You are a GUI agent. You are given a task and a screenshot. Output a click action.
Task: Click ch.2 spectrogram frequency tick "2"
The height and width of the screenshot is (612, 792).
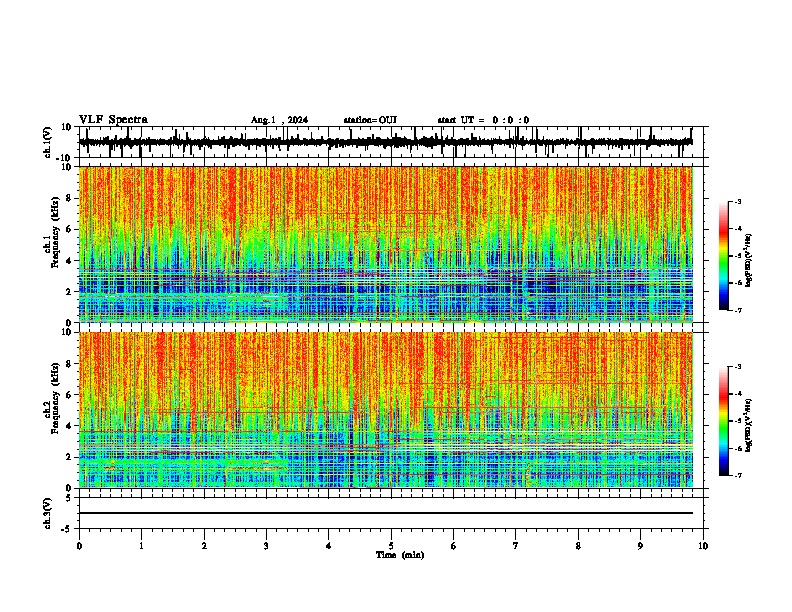pyautogui.click(x=69, y=456)
